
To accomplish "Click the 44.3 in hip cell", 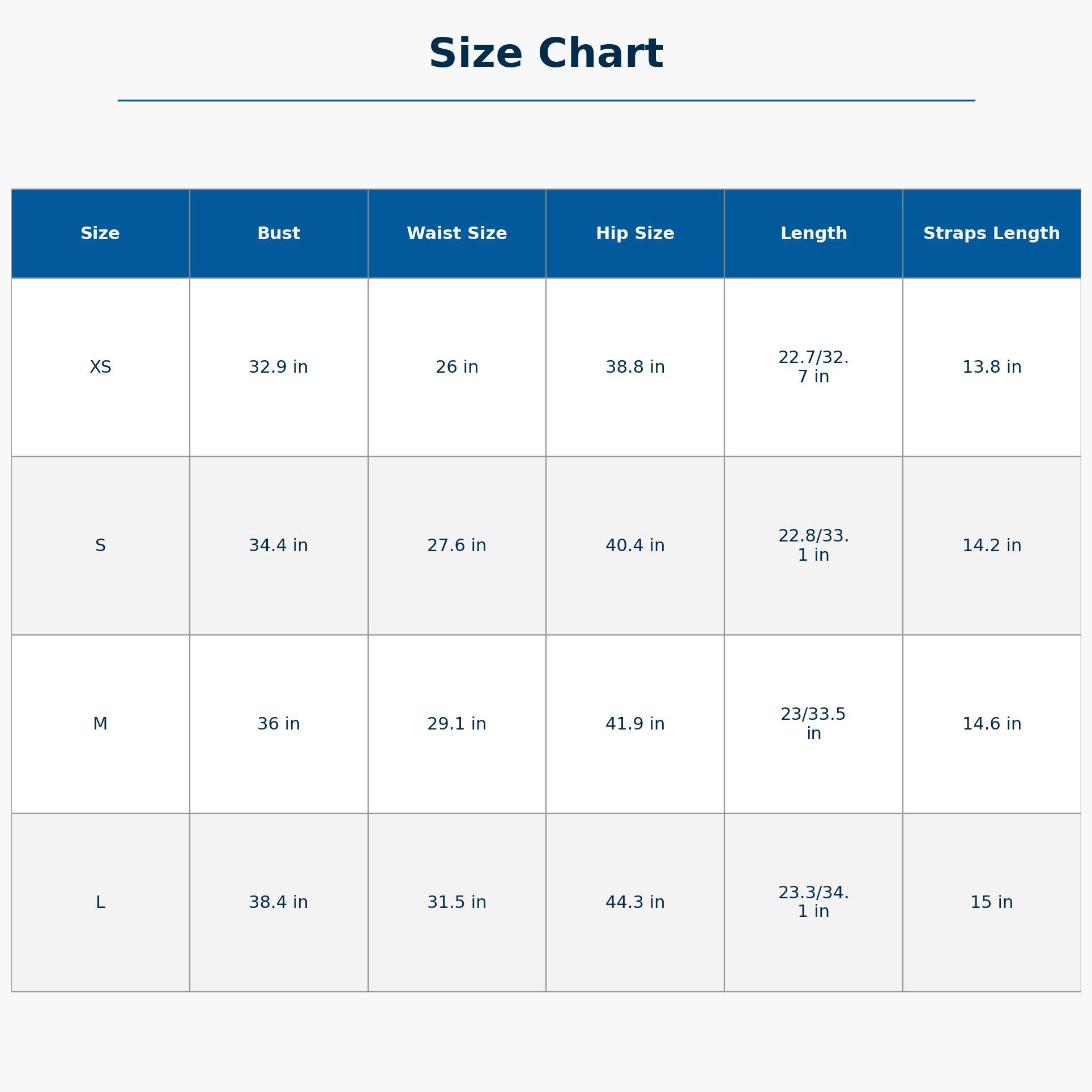I will (x=635, y=902).
